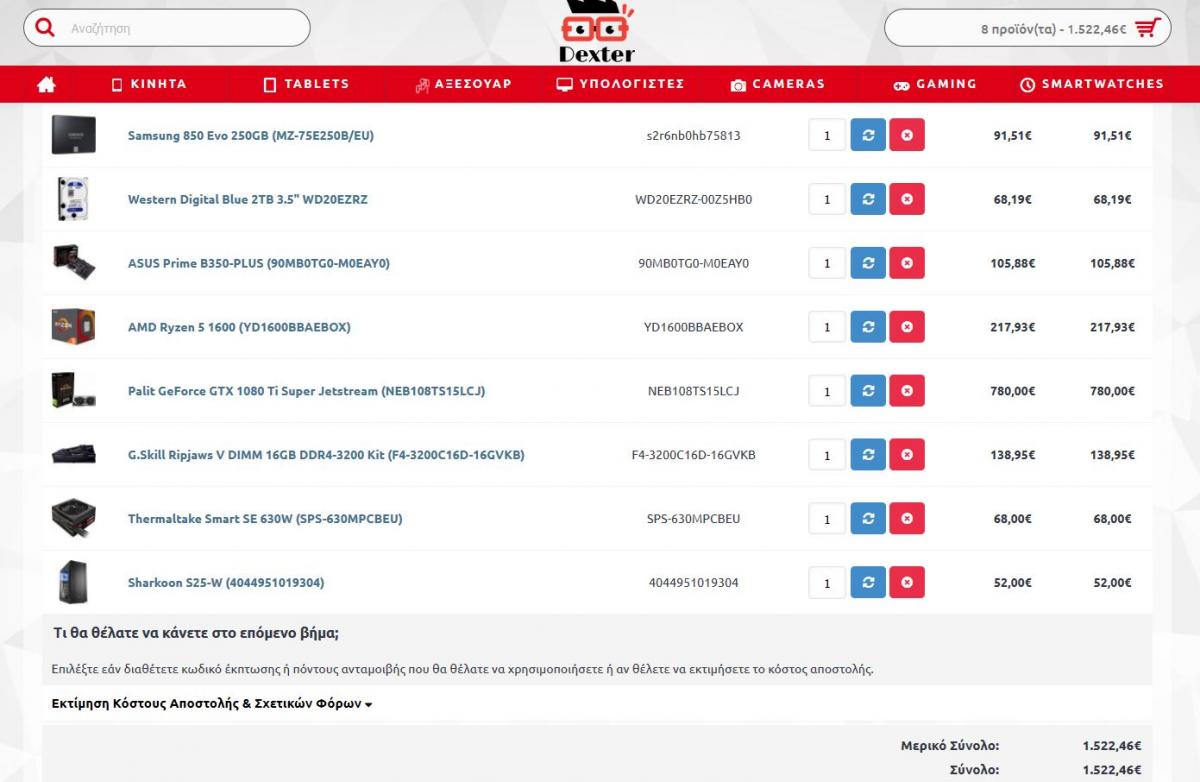Click the model code NEB108TS15LCJ
The height and width of the screenshot is (782, 1200).
coord(694,391)
